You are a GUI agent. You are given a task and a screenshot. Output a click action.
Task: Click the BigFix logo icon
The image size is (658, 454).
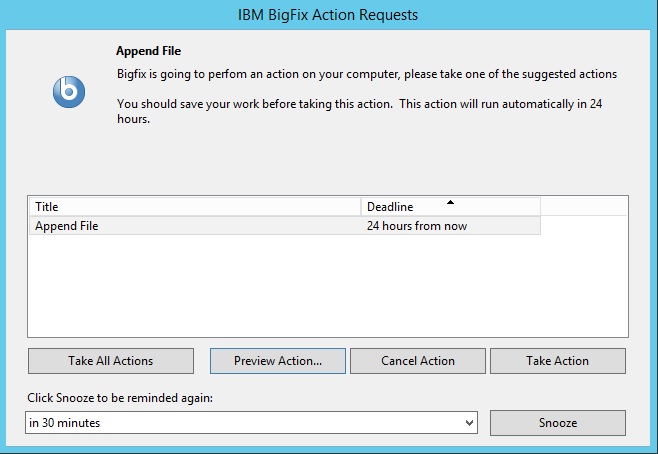(x=69, y=92)
